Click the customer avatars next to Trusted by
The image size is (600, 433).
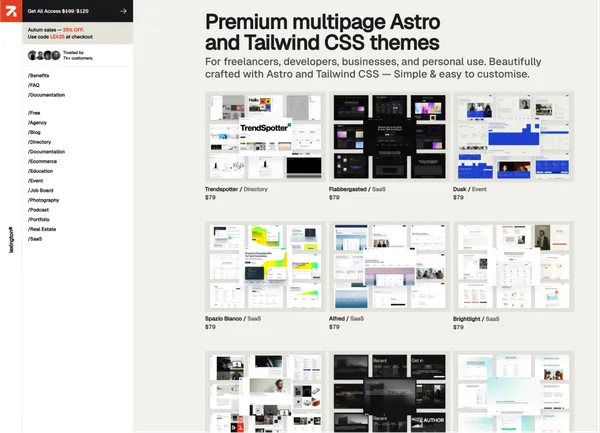44,55
